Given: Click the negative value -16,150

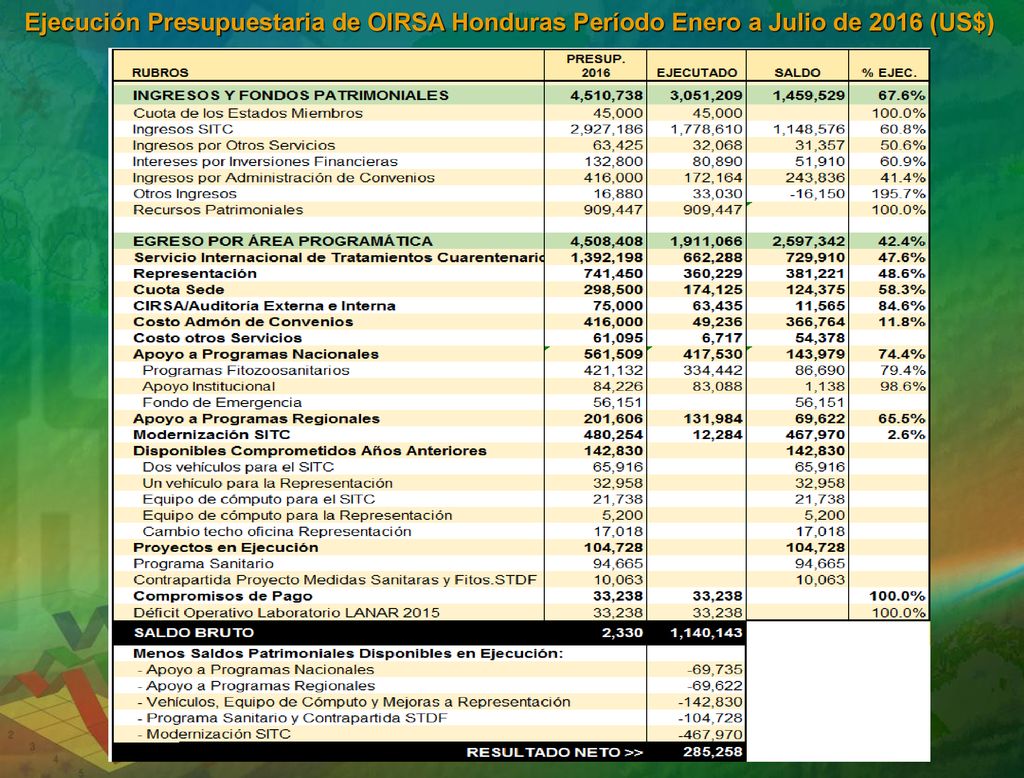Looking at the screenshot, I should tap(817, 194).
